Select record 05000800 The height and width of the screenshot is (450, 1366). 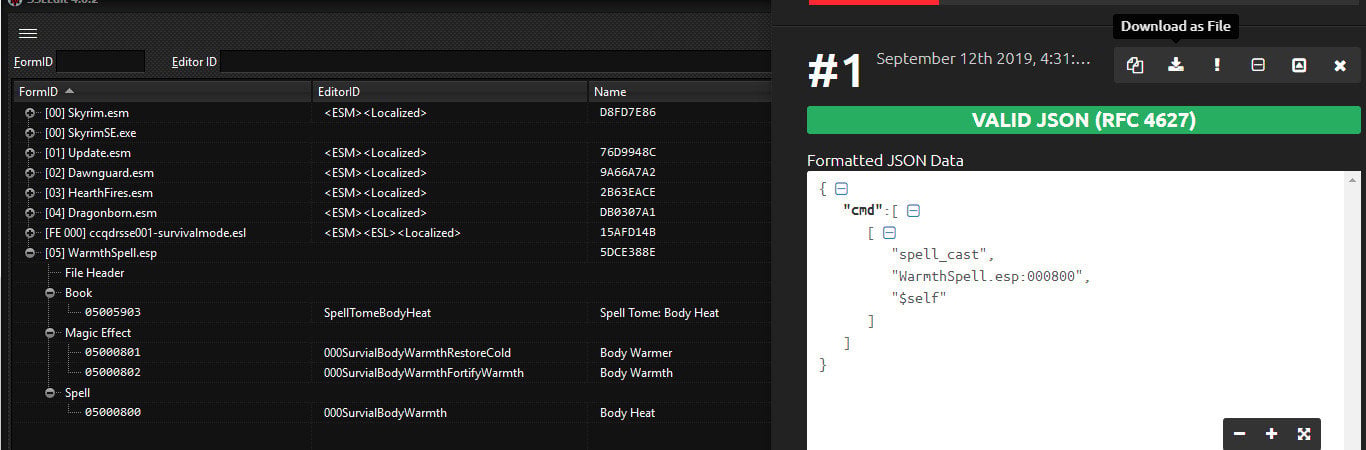[x=113, y=413]
